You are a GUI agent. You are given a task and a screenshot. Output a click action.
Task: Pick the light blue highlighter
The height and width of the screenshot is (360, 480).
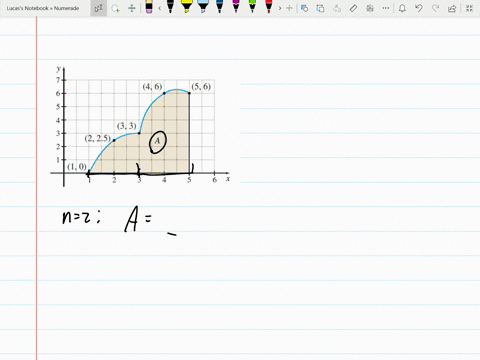point(203,7)
